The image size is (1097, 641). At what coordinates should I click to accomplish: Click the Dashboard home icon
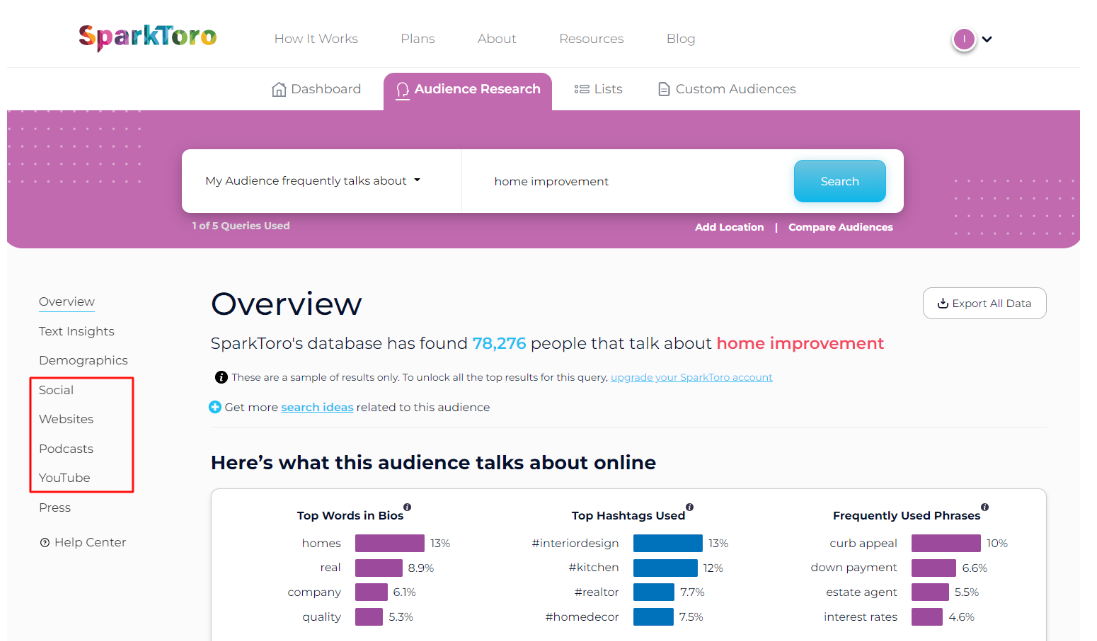(278, 89)
